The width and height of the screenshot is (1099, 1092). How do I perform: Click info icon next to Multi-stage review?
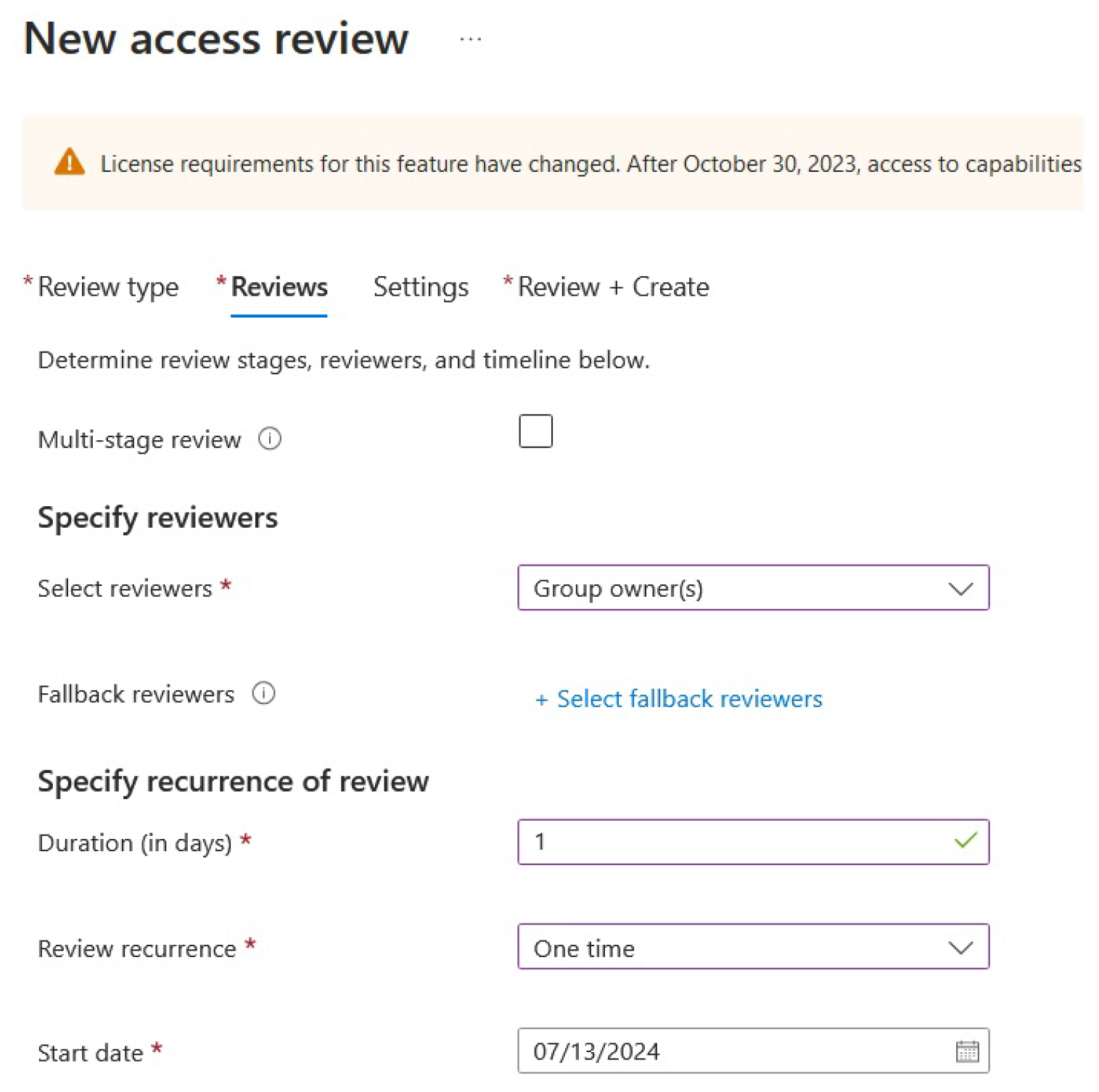pos(270,439)
